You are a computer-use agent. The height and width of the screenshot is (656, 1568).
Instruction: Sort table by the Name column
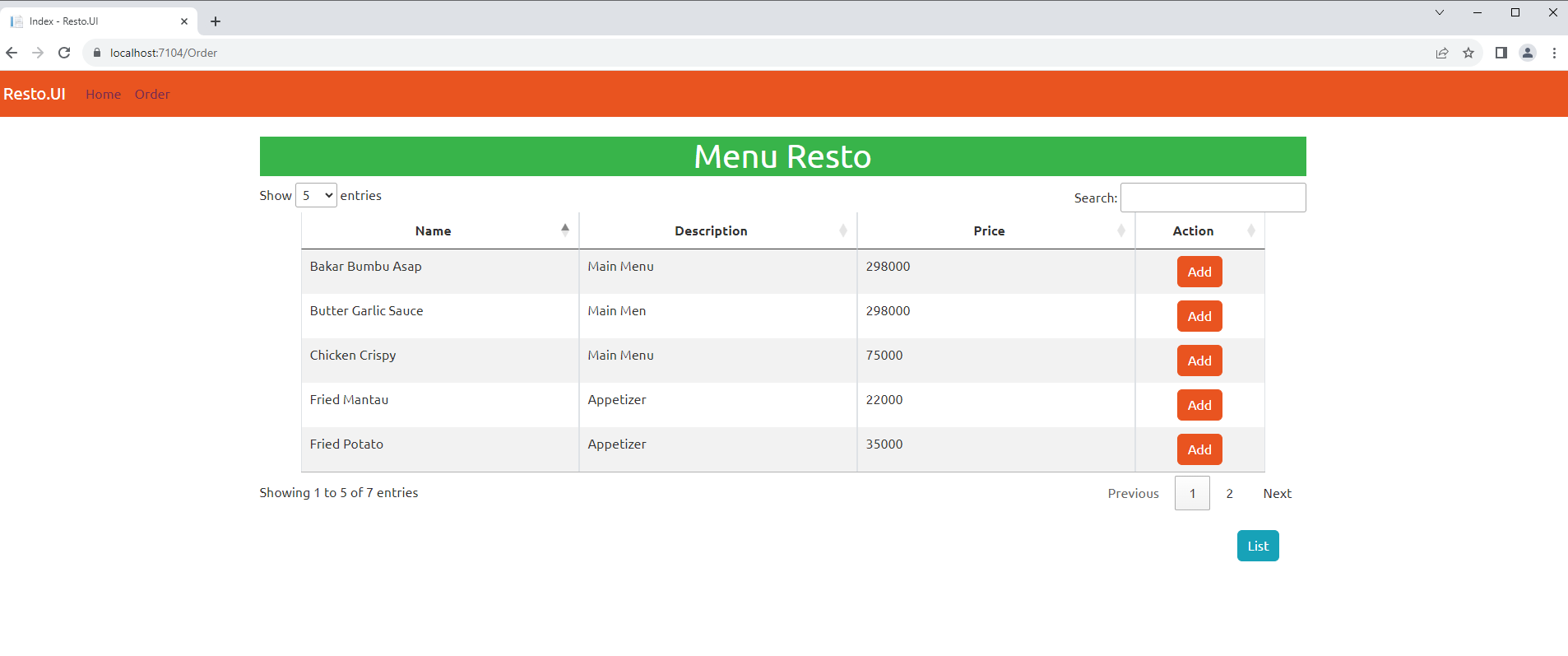coord(440,230)
